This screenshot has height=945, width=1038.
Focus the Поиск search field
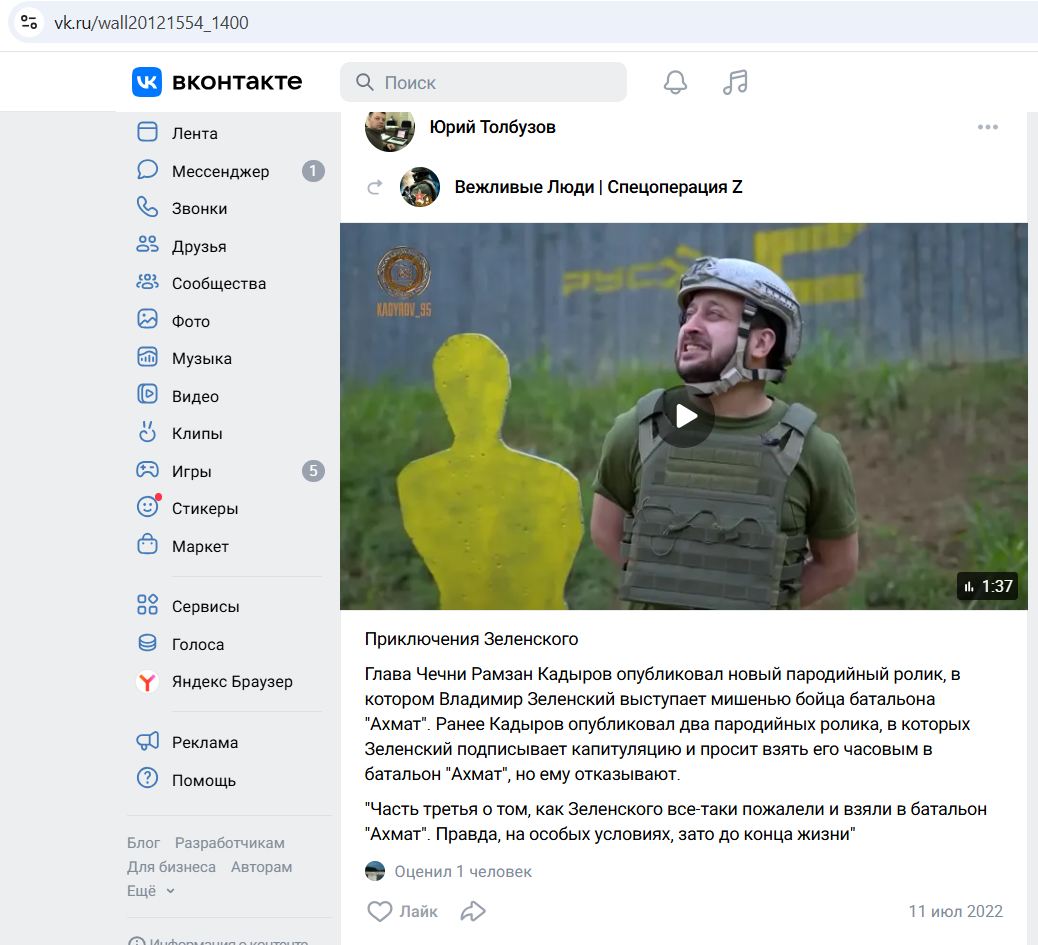pos(483,82)
